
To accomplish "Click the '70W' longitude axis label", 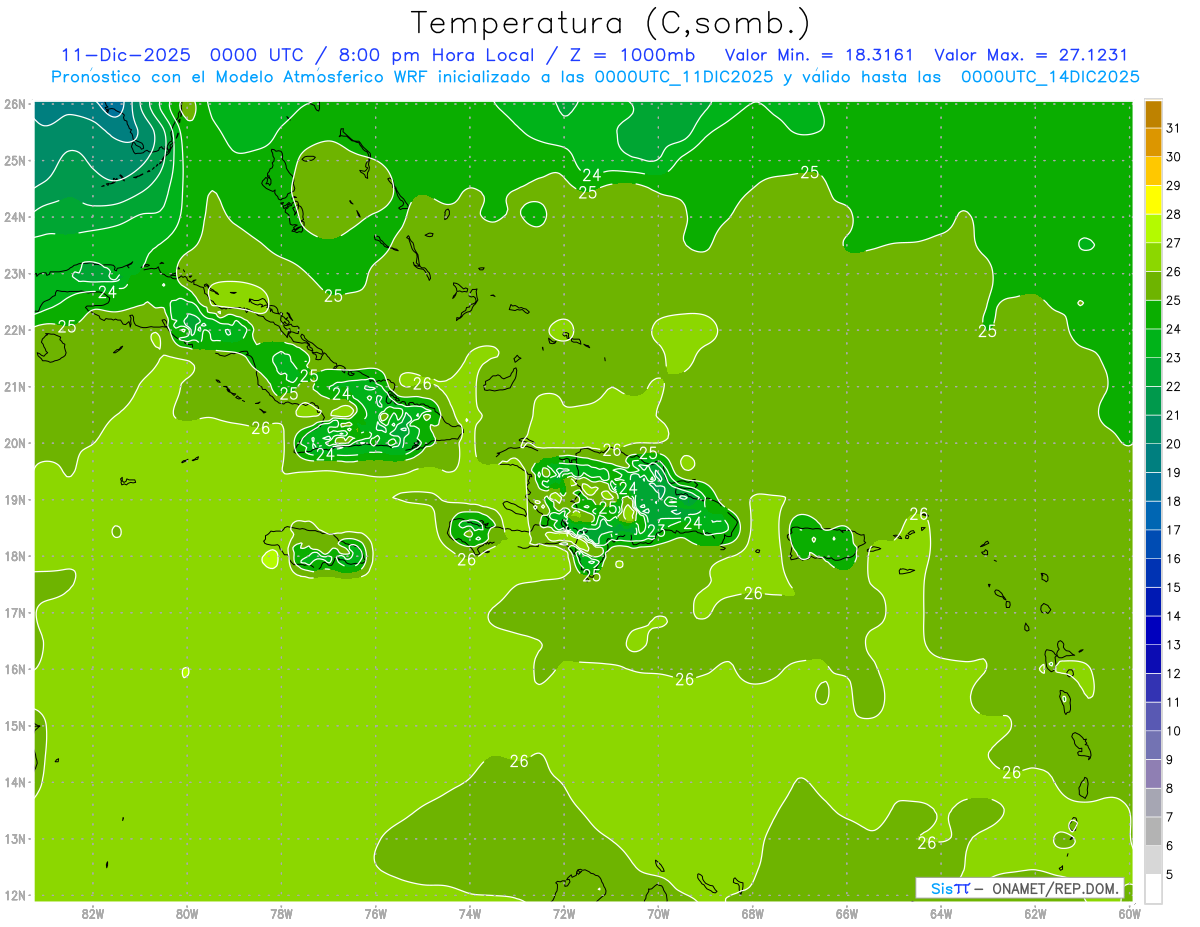I will point(657,912).
